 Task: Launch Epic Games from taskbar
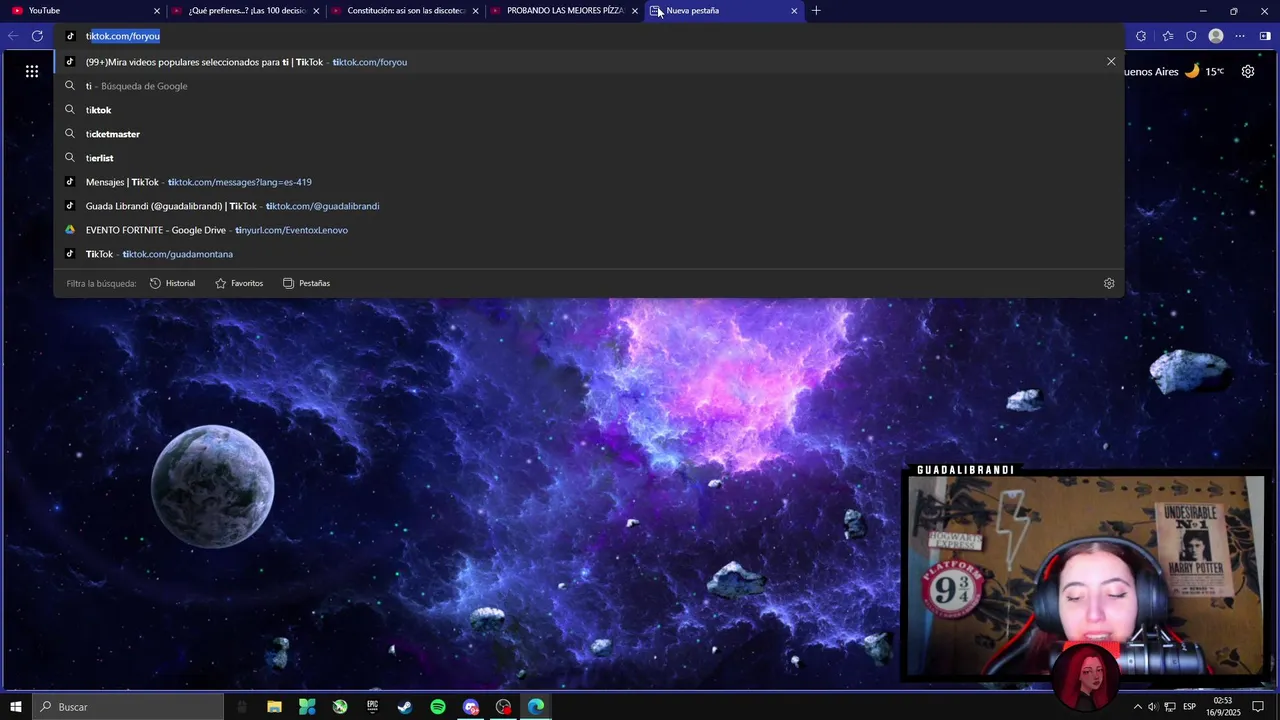373,707
